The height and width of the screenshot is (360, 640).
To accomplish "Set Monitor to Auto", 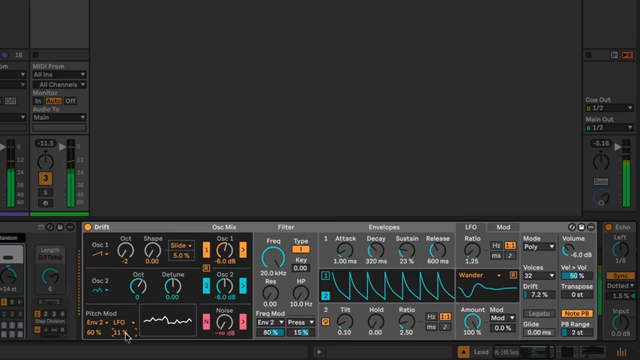I will tap(53, 101).
